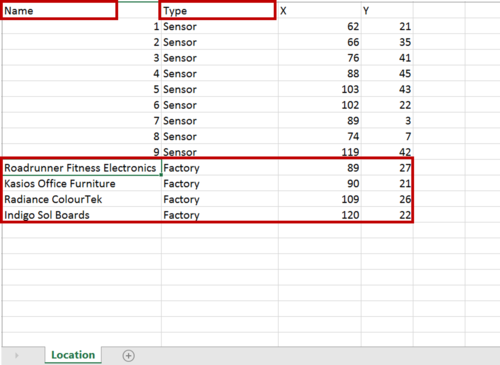Select X value 89 in Roadrunner Fitness row

(x=320, y=168)
